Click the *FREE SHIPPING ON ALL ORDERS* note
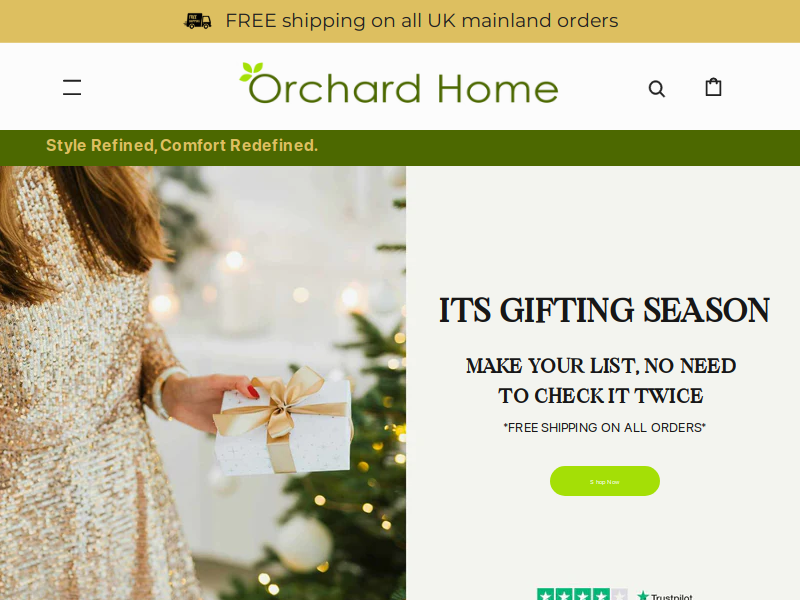This screenshot has width=800, height=600. 604,428
